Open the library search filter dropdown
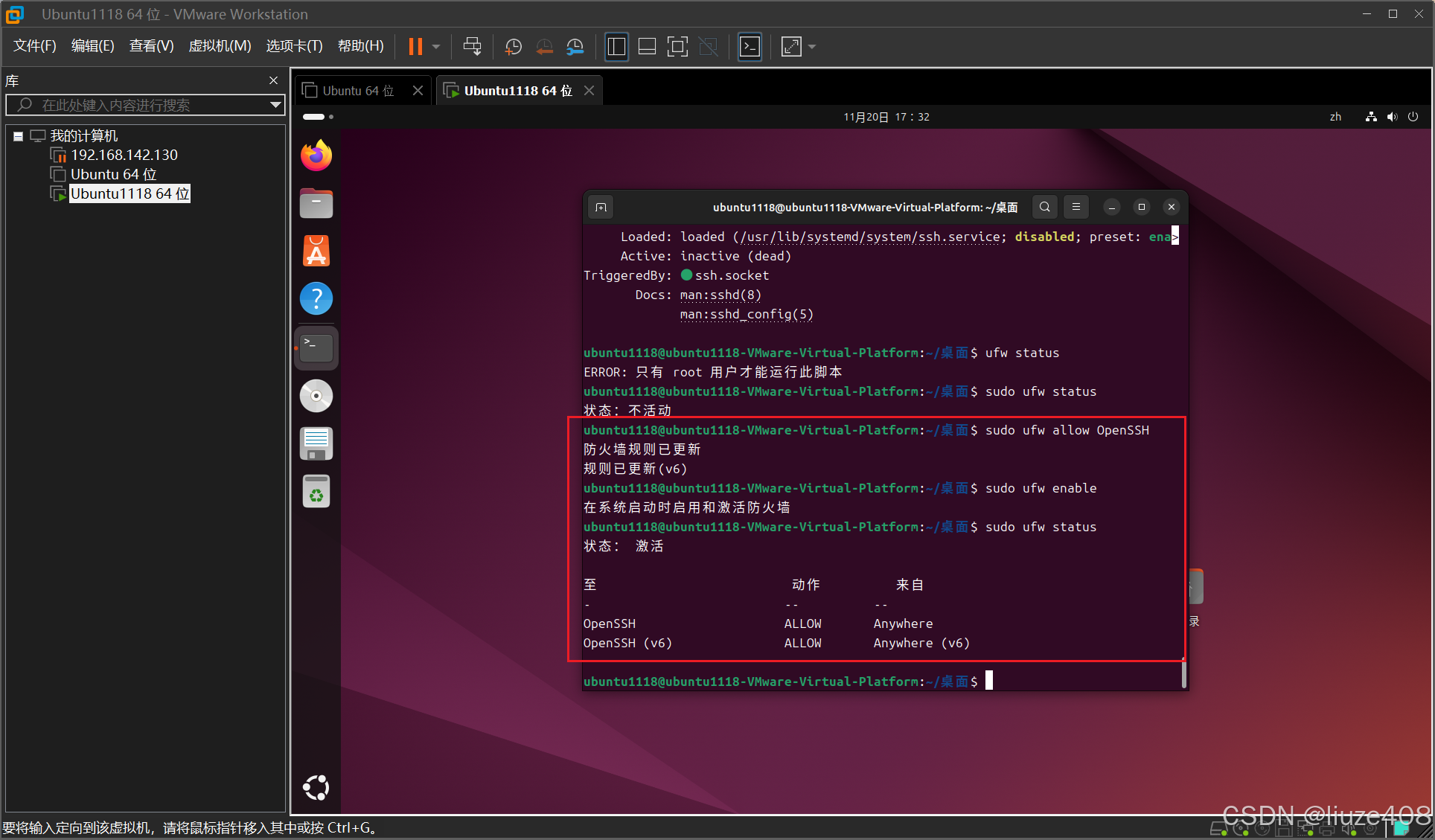The image size is (1435, 840). click(x=275, y=105)
